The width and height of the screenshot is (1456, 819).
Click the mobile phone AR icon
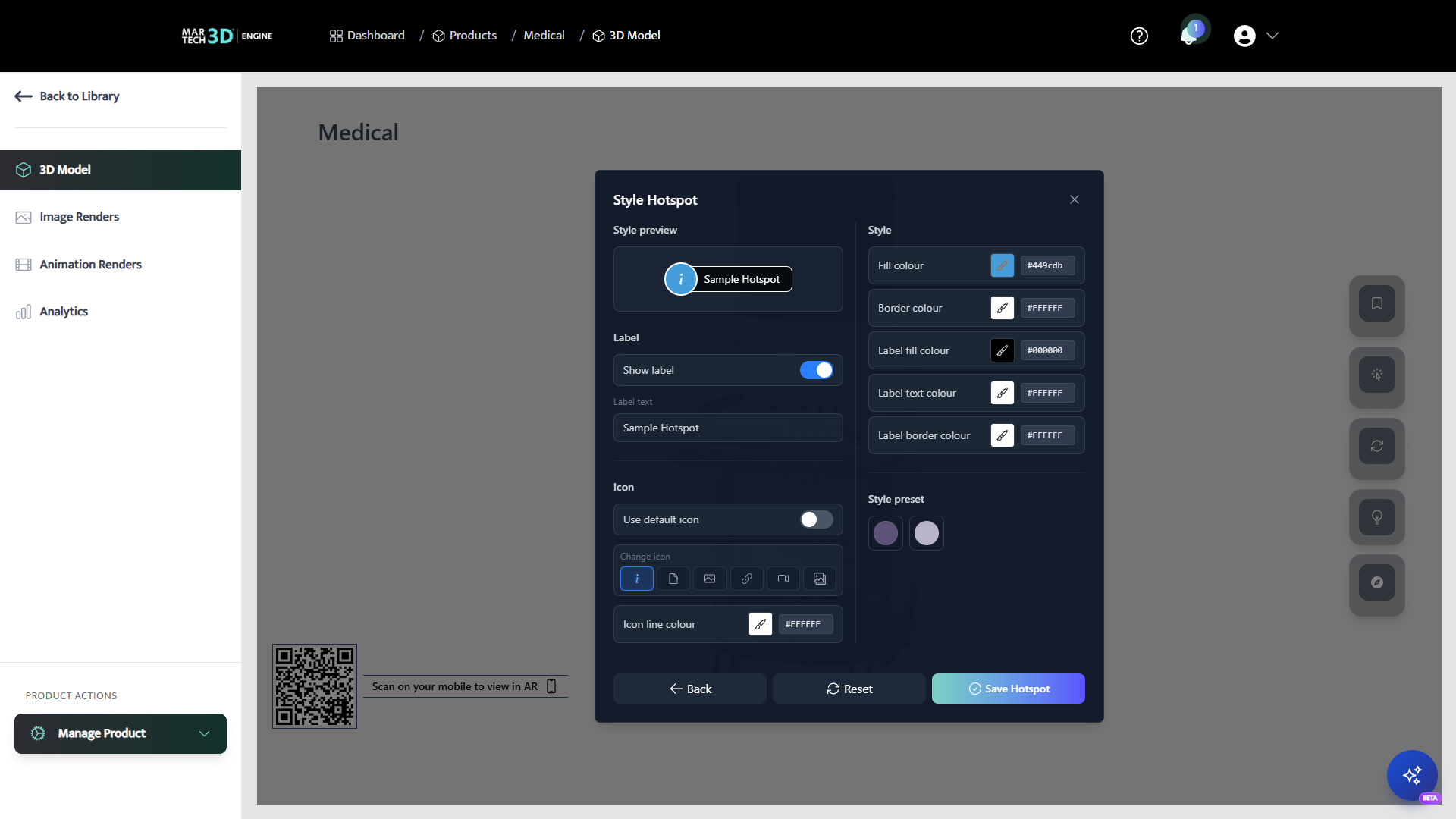point(551,686)
